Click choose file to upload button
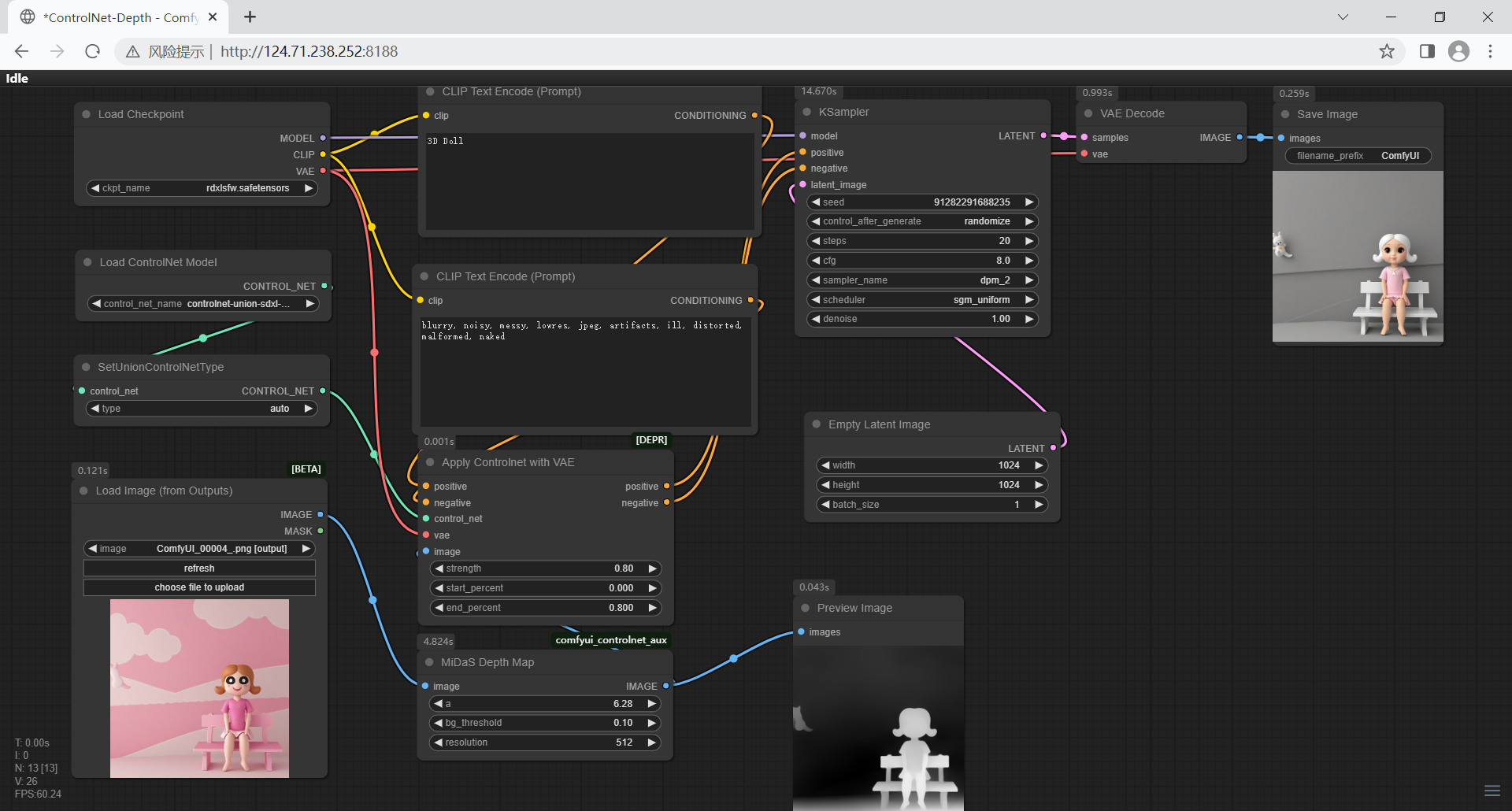 click(x=199, y=587)
